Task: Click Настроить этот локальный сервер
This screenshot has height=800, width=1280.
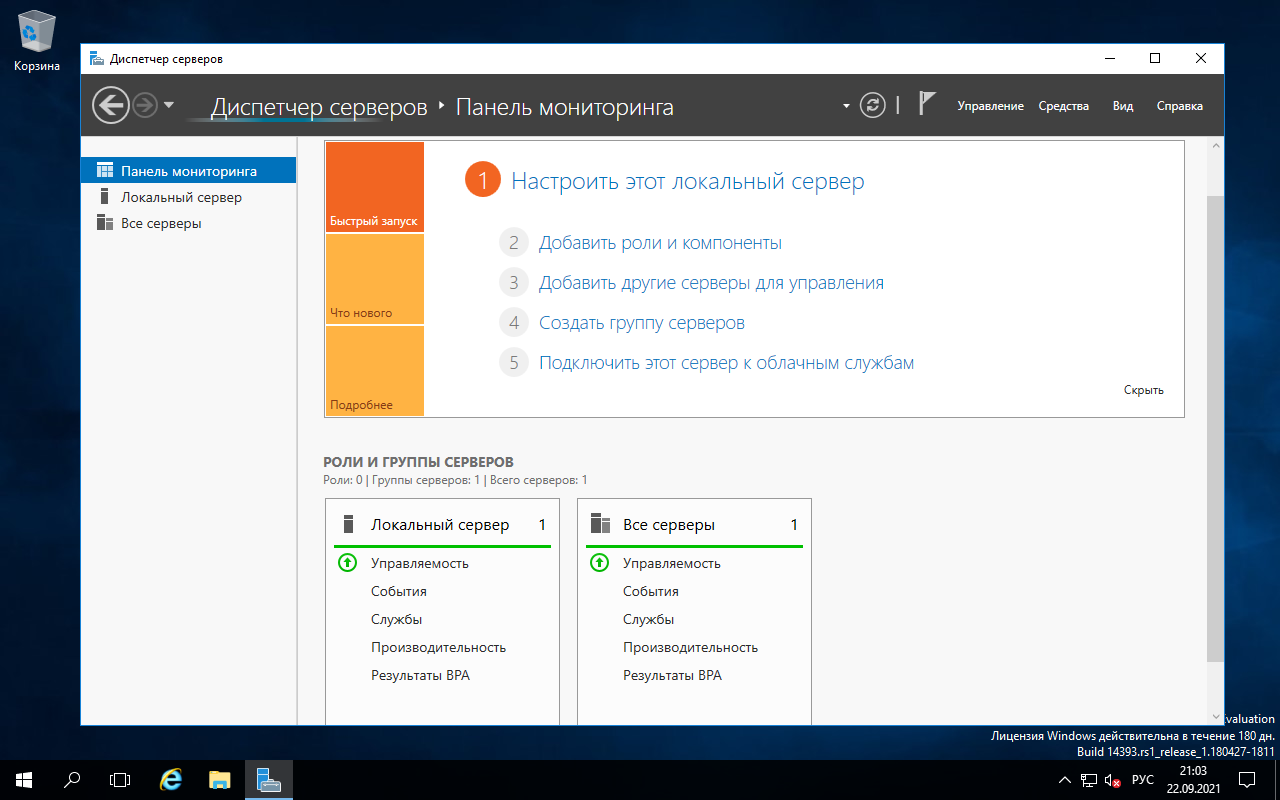Action: 688,181
